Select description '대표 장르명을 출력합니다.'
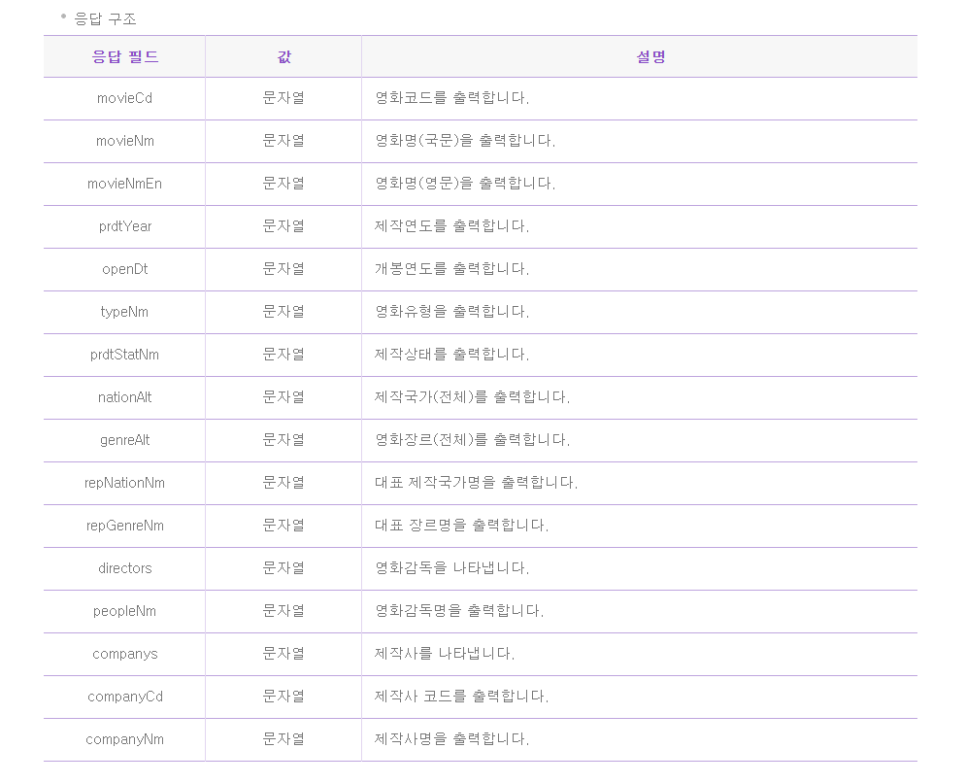 (x=461, y=525)
